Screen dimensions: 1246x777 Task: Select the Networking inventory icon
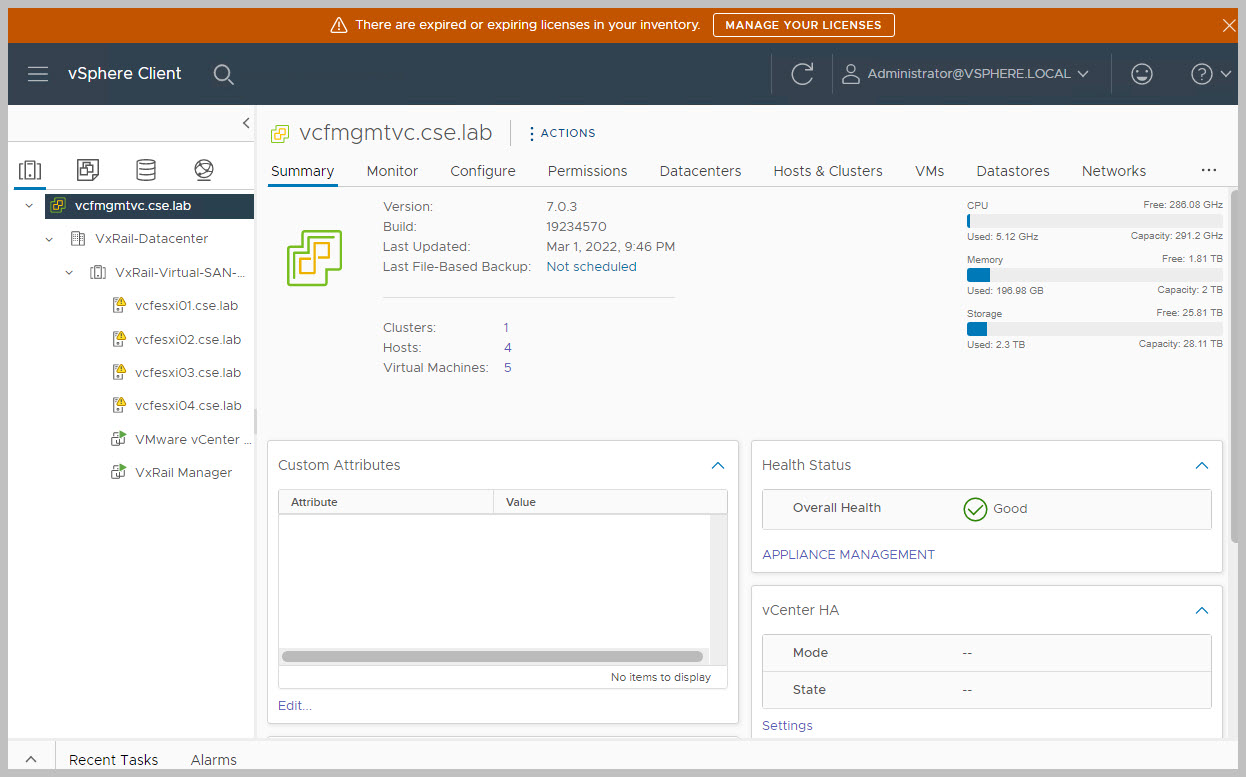click(x=204, y=170)
